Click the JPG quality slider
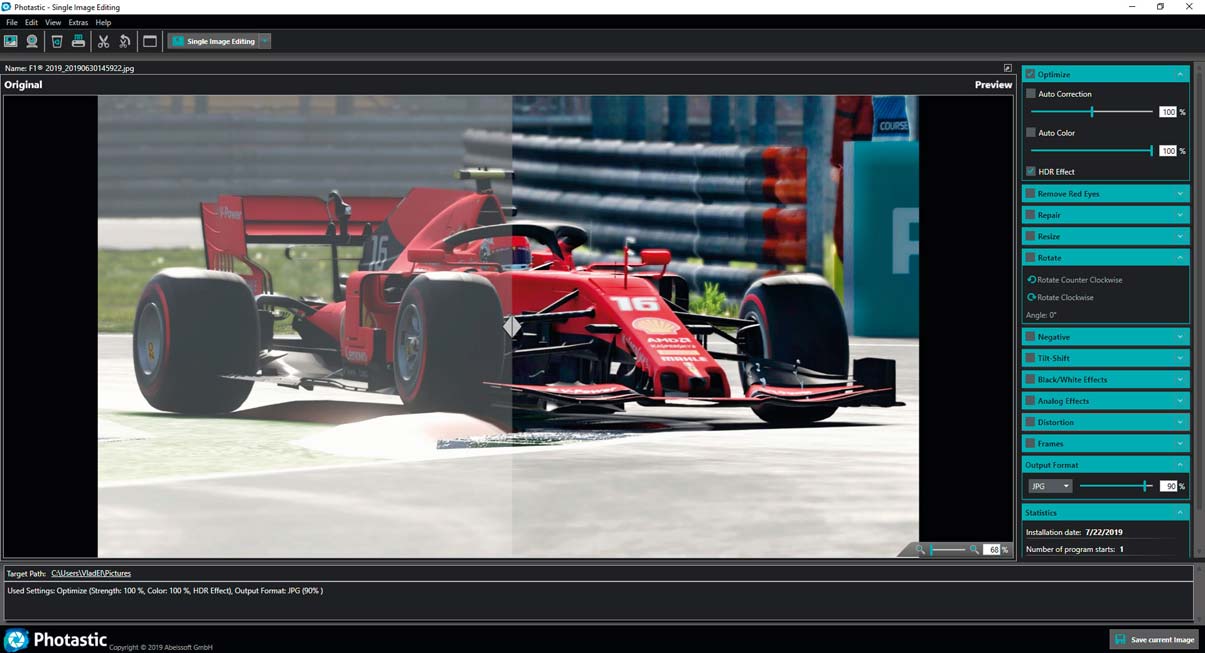 [x=1117, y=486]
